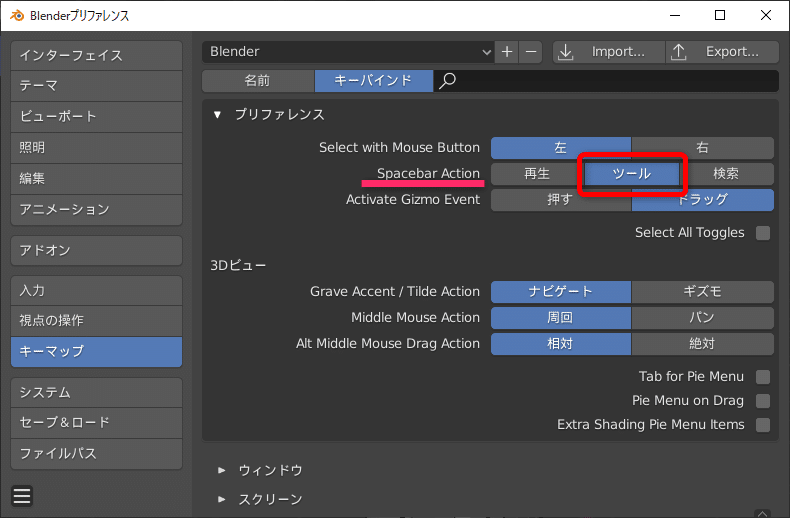This screenshot has height=518, width=790.
Task: Set Select with Mouse Button to 右
Action: 702,148
